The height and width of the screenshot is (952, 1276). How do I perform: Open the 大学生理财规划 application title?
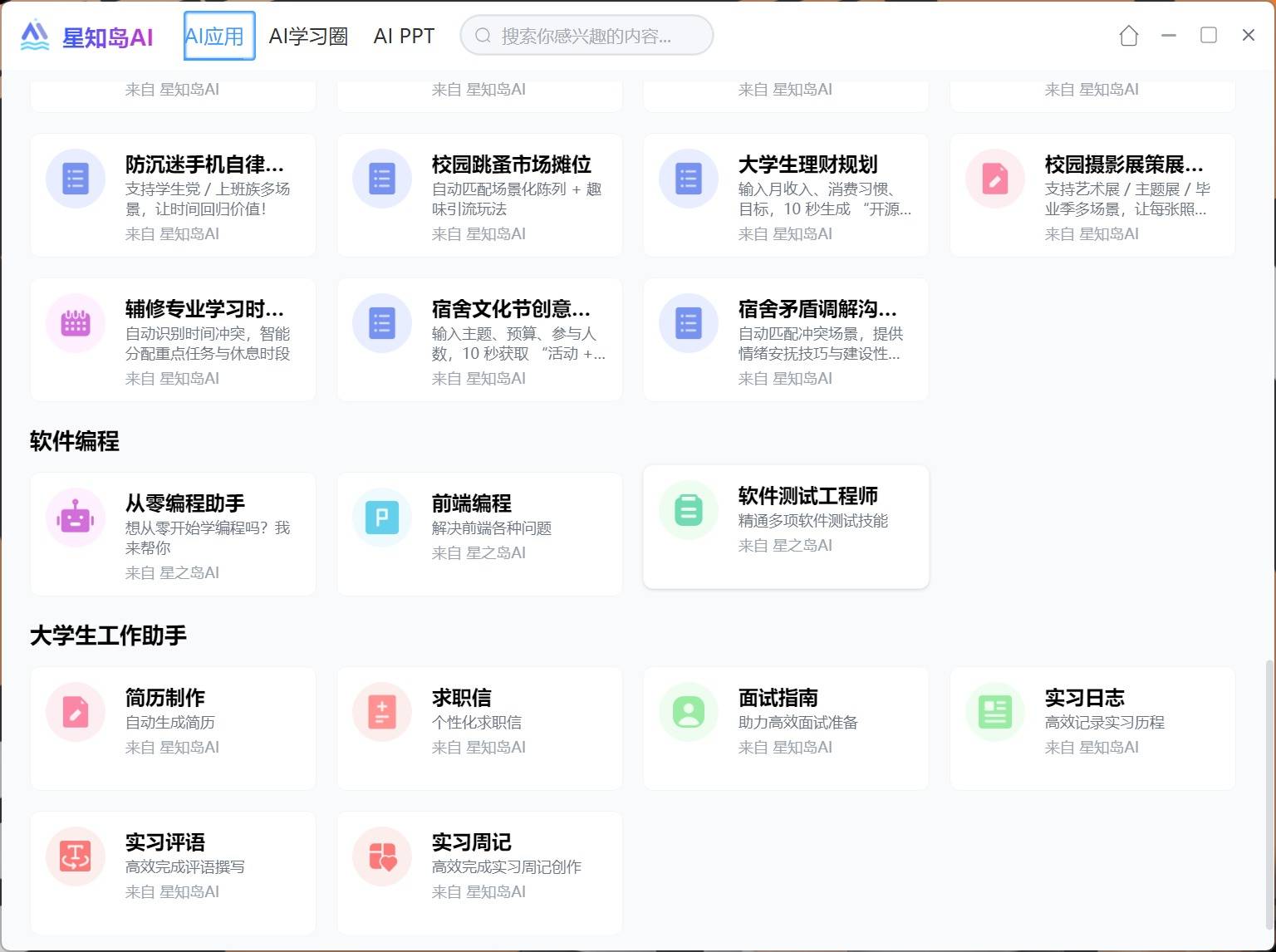click(x=807, y=164)
